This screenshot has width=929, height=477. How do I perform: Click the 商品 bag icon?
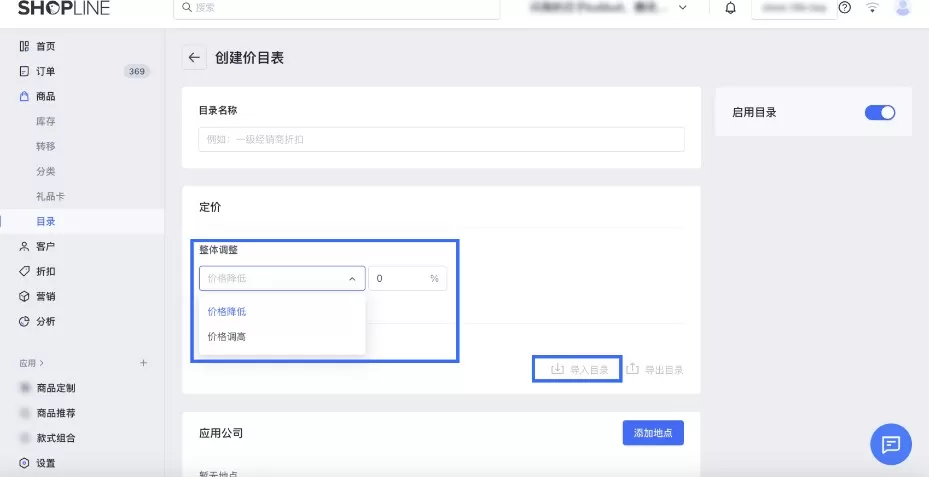tap(24, 96)
